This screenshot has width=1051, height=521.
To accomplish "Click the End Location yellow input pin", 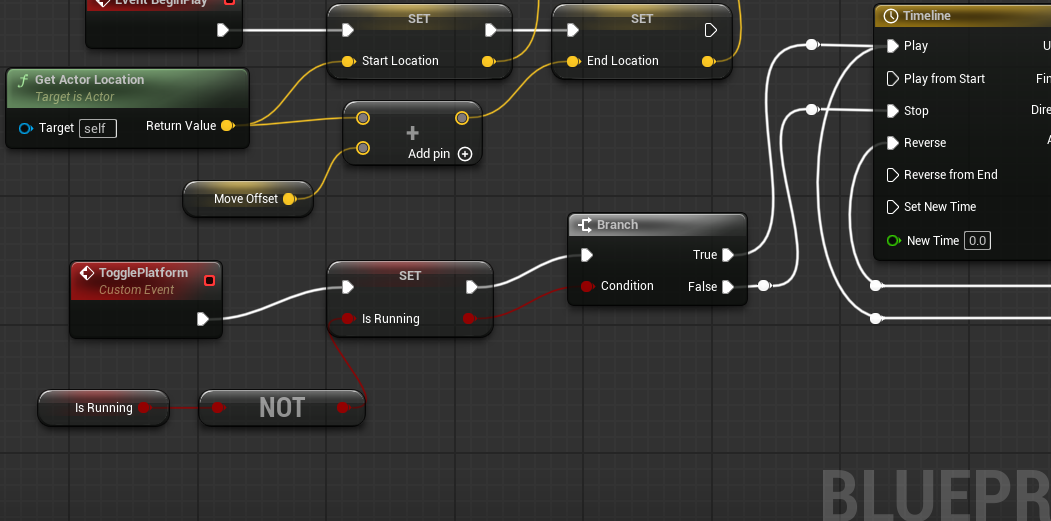I will [x=573, y=62].
